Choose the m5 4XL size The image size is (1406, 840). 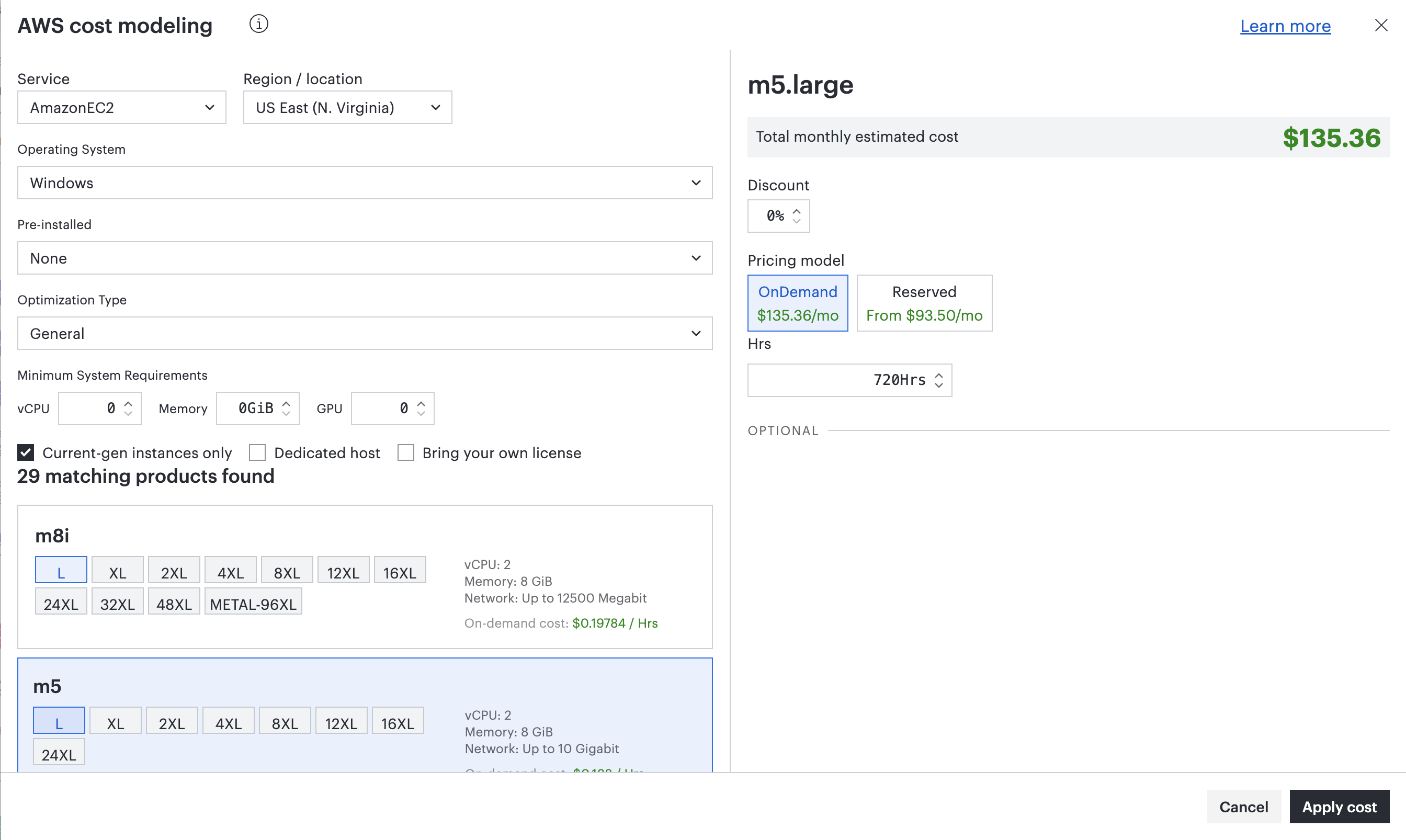pos(228,721)
